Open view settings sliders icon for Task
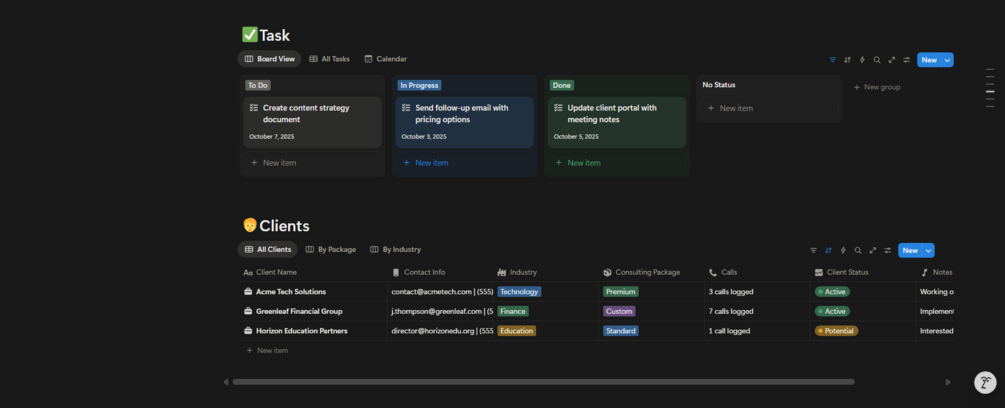 tap(906, 60)
